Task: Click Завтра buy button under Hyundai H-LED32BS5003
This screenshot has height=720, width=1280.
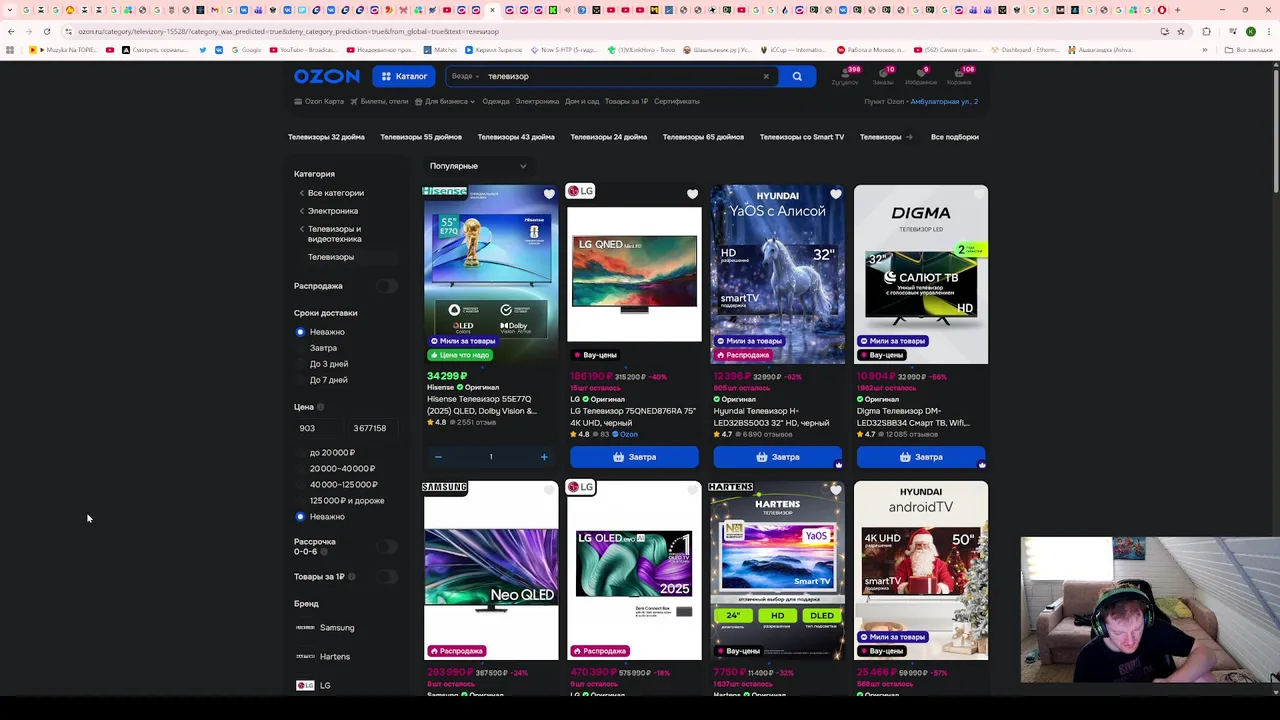Action: point(777,457)
